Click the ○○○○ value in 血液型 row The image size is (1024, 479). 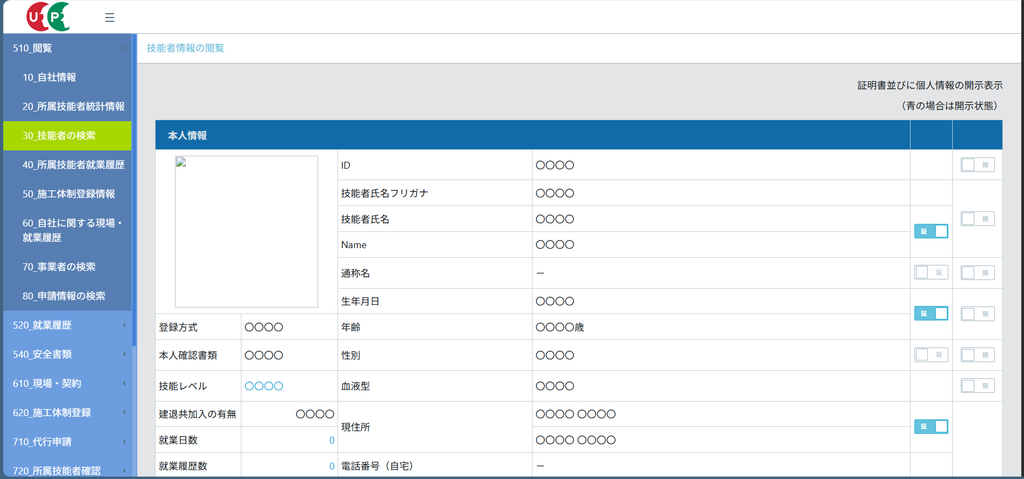point(554,386)
